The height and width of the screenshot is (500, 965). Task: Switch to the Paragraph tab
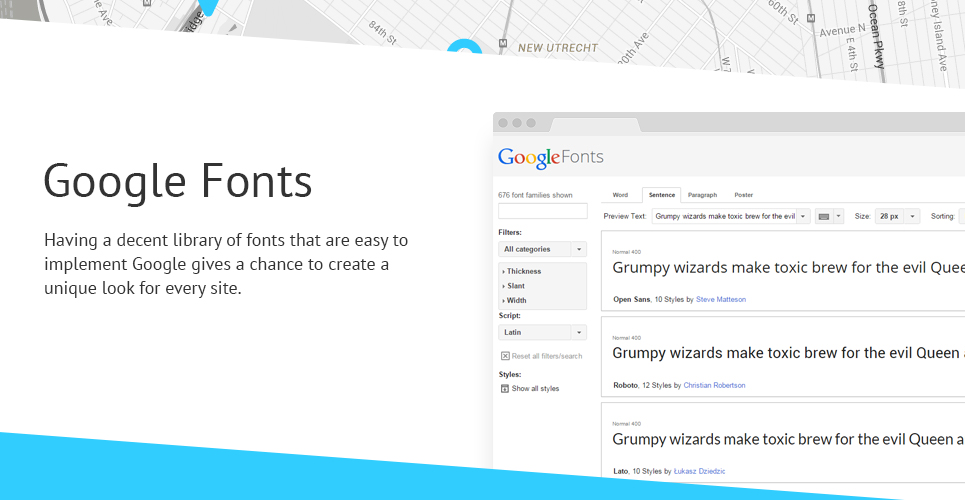[702, 195]
